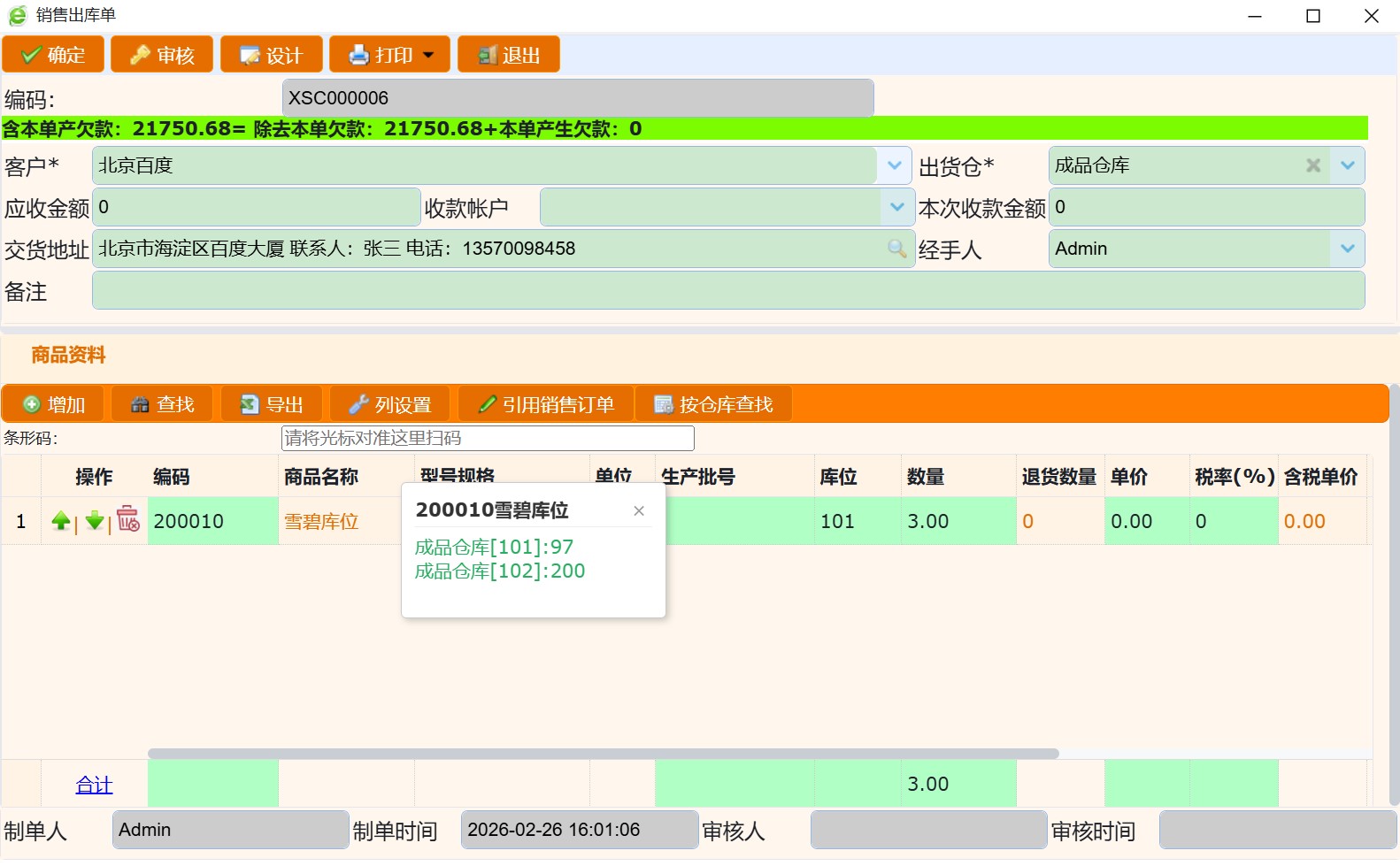Close the 200010雪碧库位 stock popup

639,510
